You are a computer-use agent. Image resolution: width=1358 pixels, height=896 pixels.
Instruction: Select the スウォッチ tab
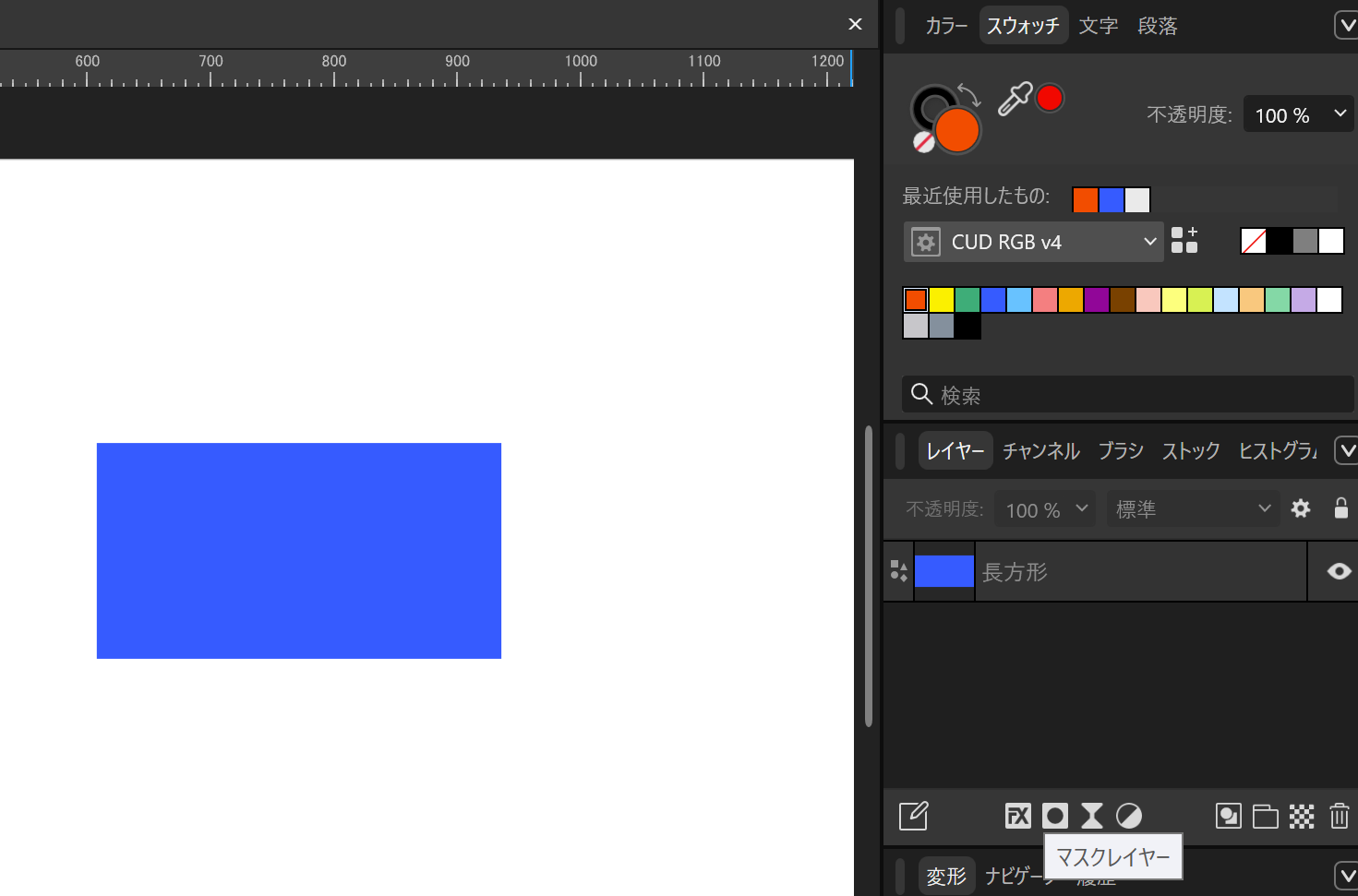click(x=1023, y=26)
